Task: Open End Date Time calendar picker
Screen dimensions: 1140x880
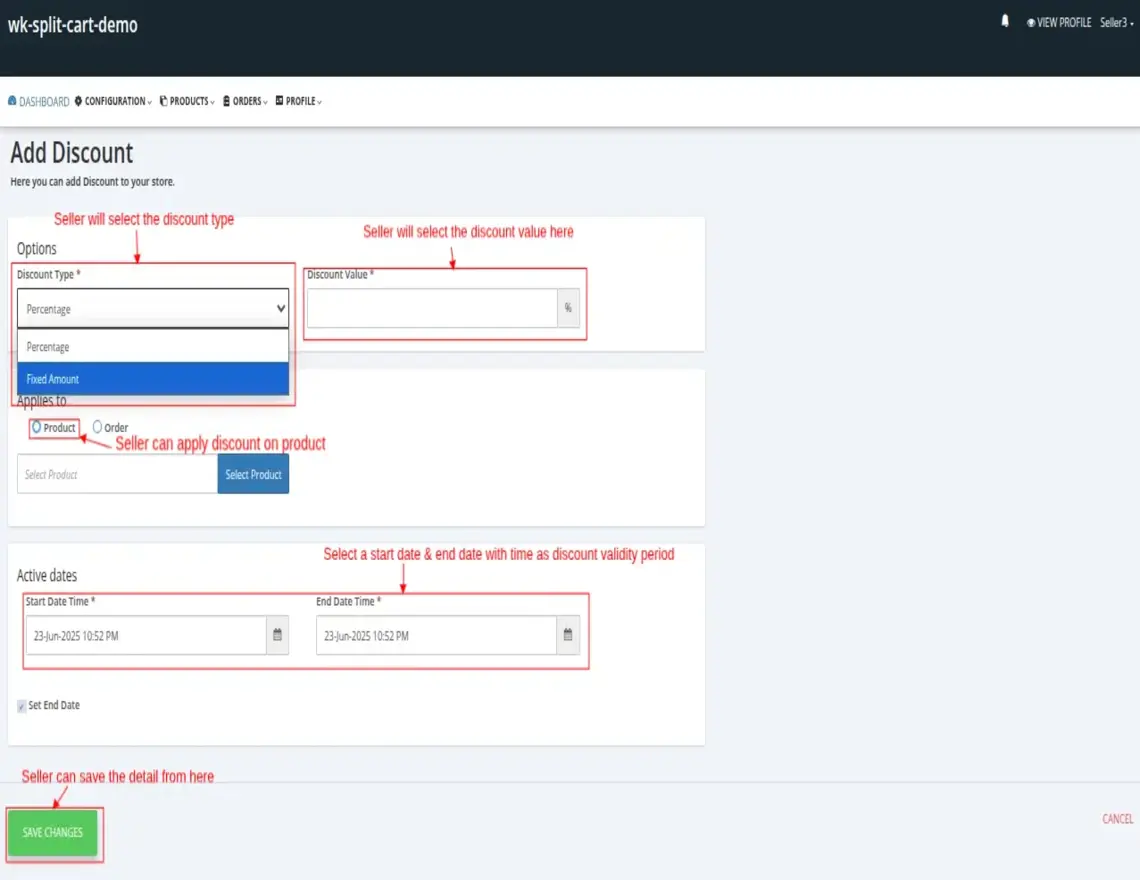Action: (x=568, y=635)
